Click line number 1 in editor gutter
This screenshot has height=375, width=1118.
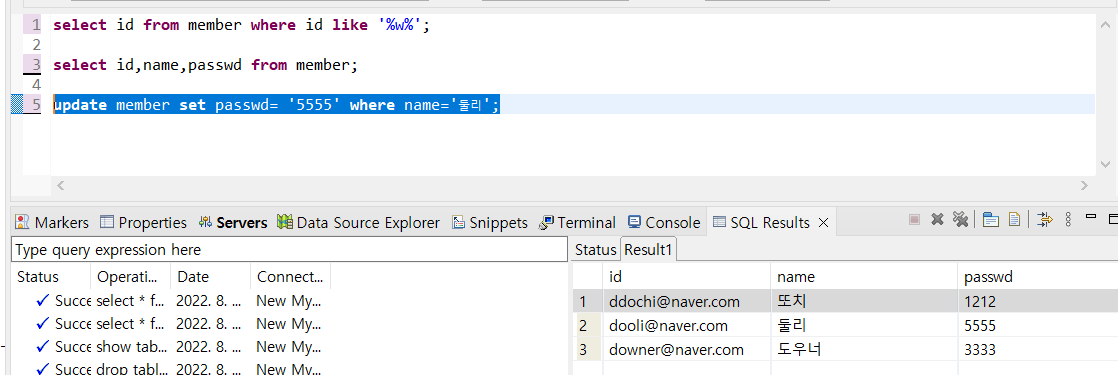click(36, 25)
